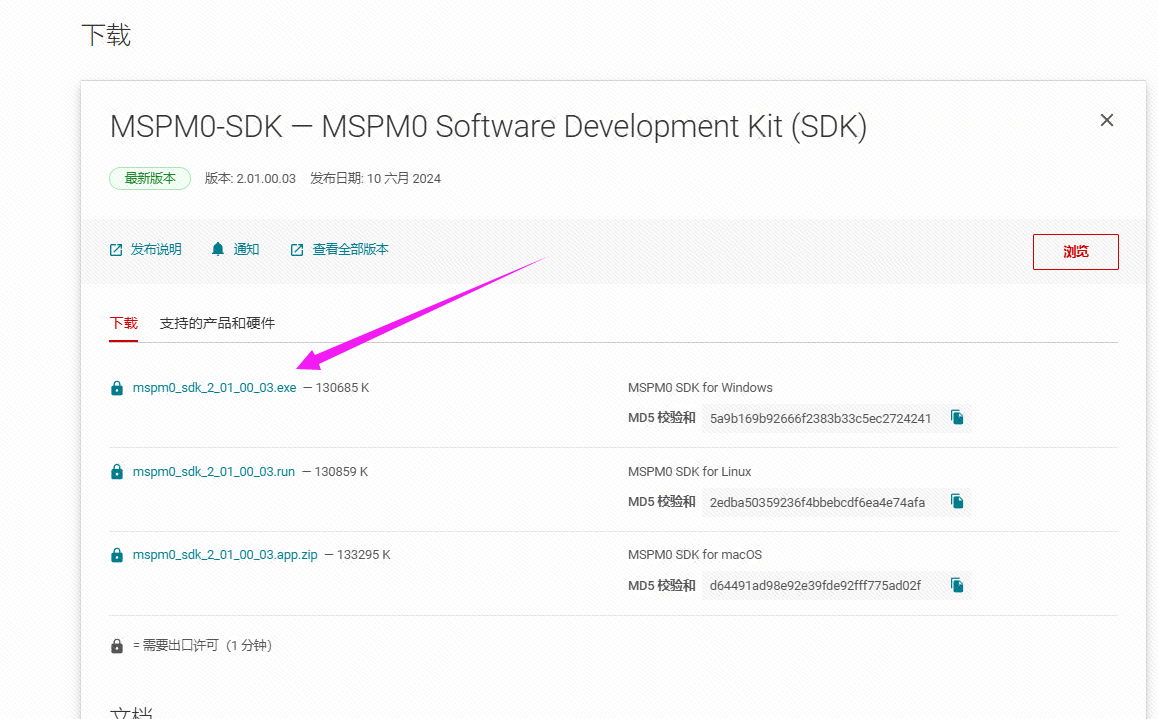
Task: Click the external-link icon for 发布说明
Action: coord(116,250)
